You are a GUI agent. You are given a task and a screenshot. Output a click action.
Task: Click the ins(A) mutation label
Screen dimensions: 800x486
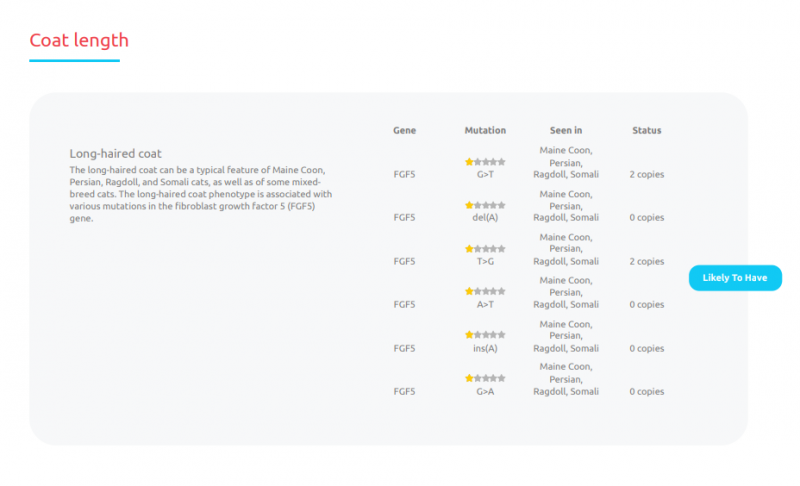click(485, 348)
